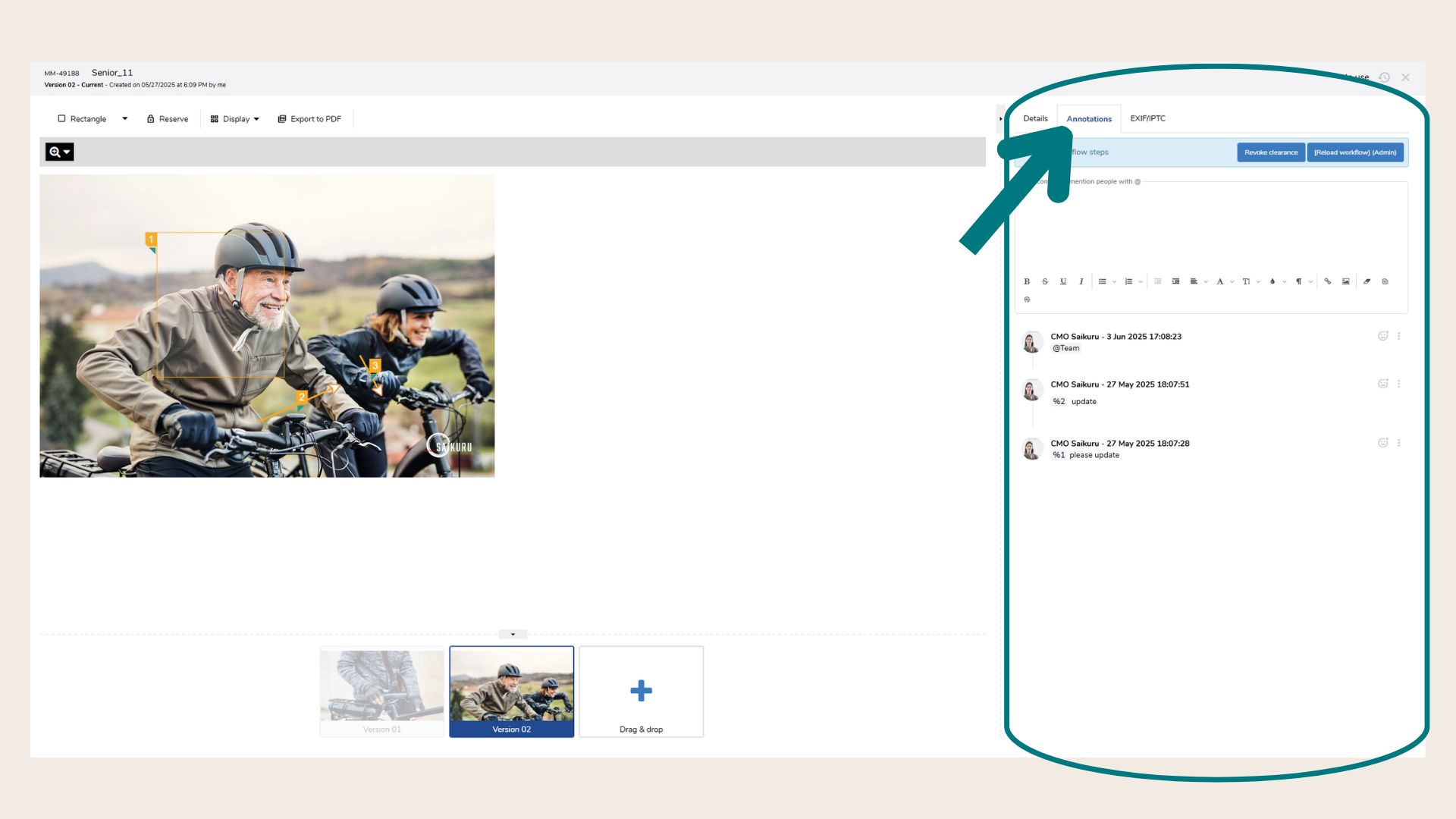Open the zoom magnifier control
The width and height of the screenshot is (1456, 819).
(x=59, y=152)
